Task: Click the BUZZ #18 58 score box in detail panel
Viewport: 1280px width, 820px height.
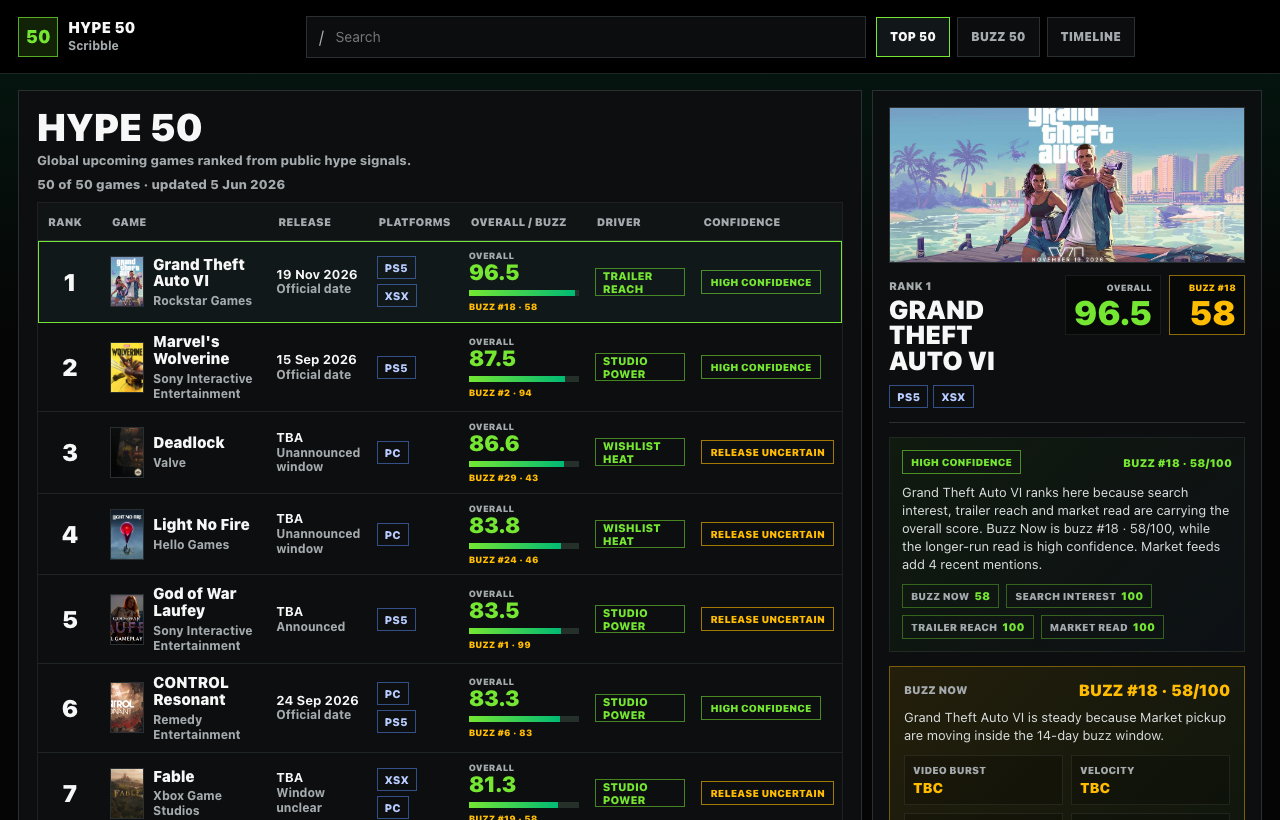Action: pos(1207,305)
